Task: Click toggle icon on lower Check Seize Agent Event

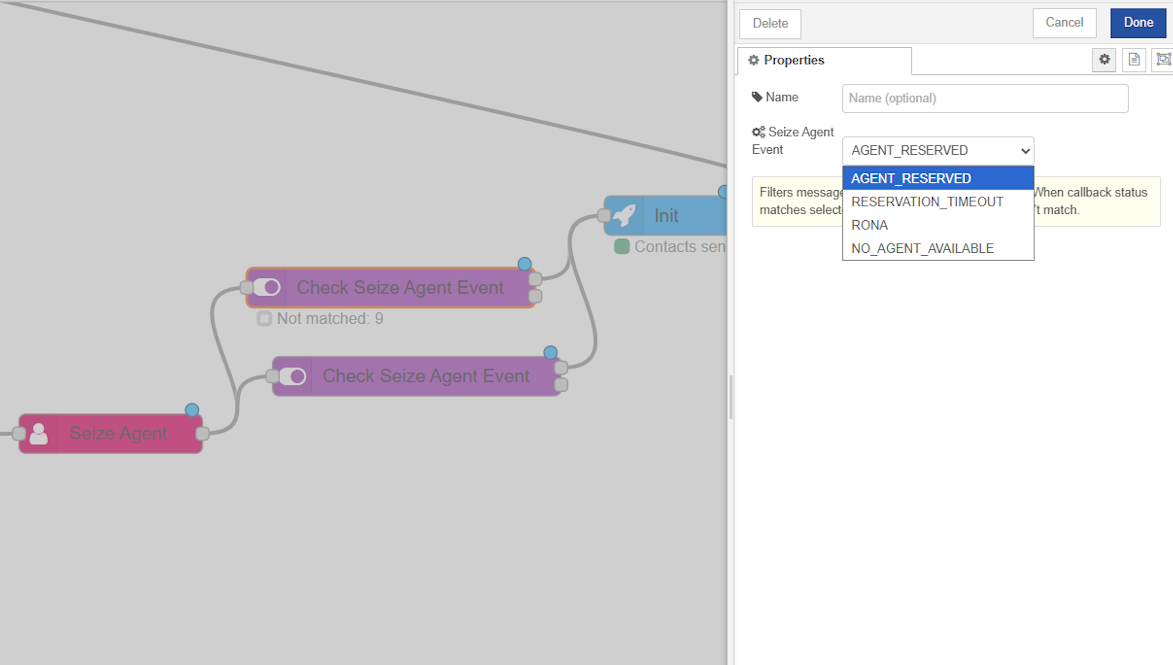Action: (292, 376)
